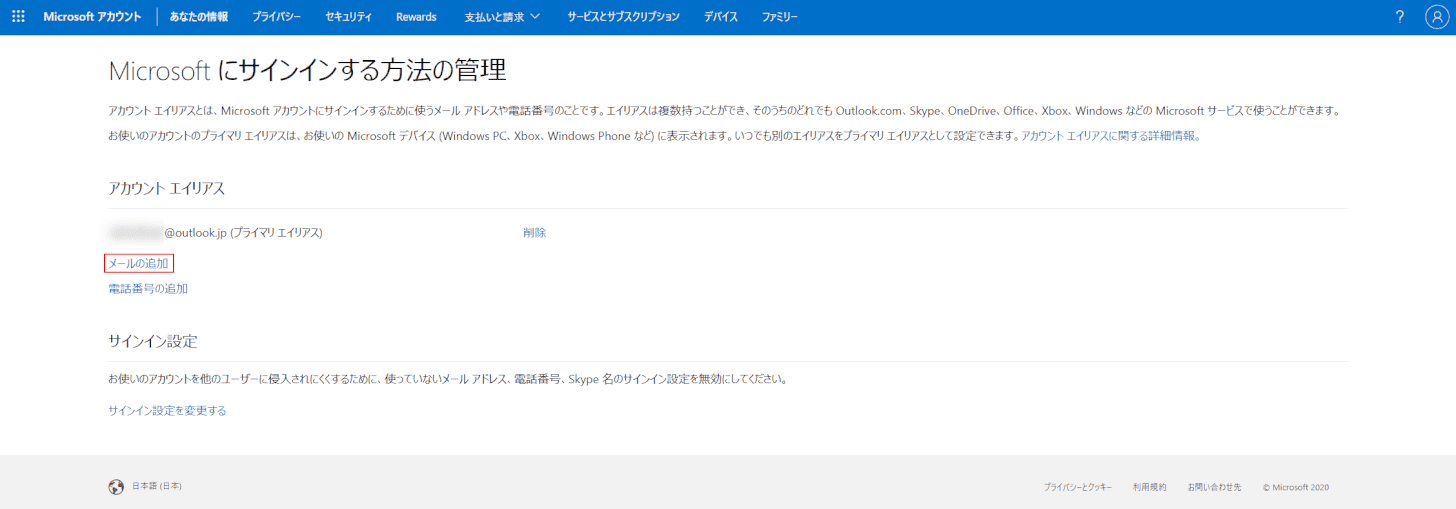Click the メールの追加 link

tap(138, 263)
